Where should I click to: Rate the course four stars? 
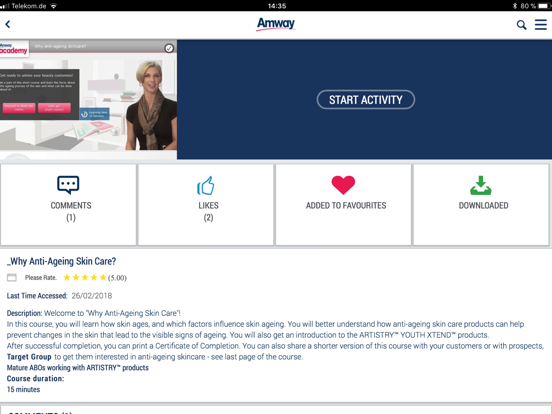click(94, 277)
